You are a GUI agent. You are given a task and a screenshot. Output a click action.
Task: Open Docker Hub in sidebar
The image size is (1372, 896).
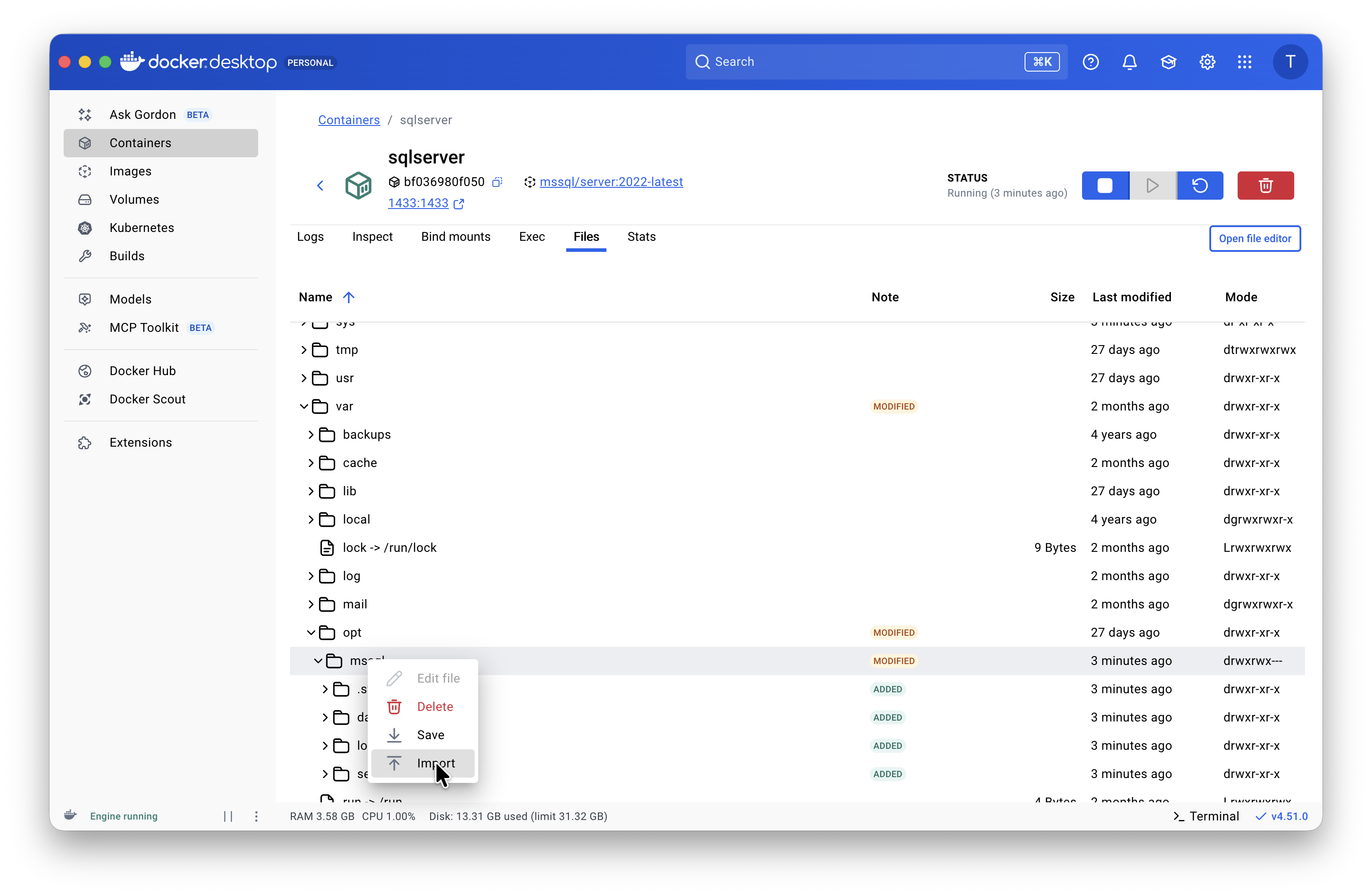click(x=160, y=371)
